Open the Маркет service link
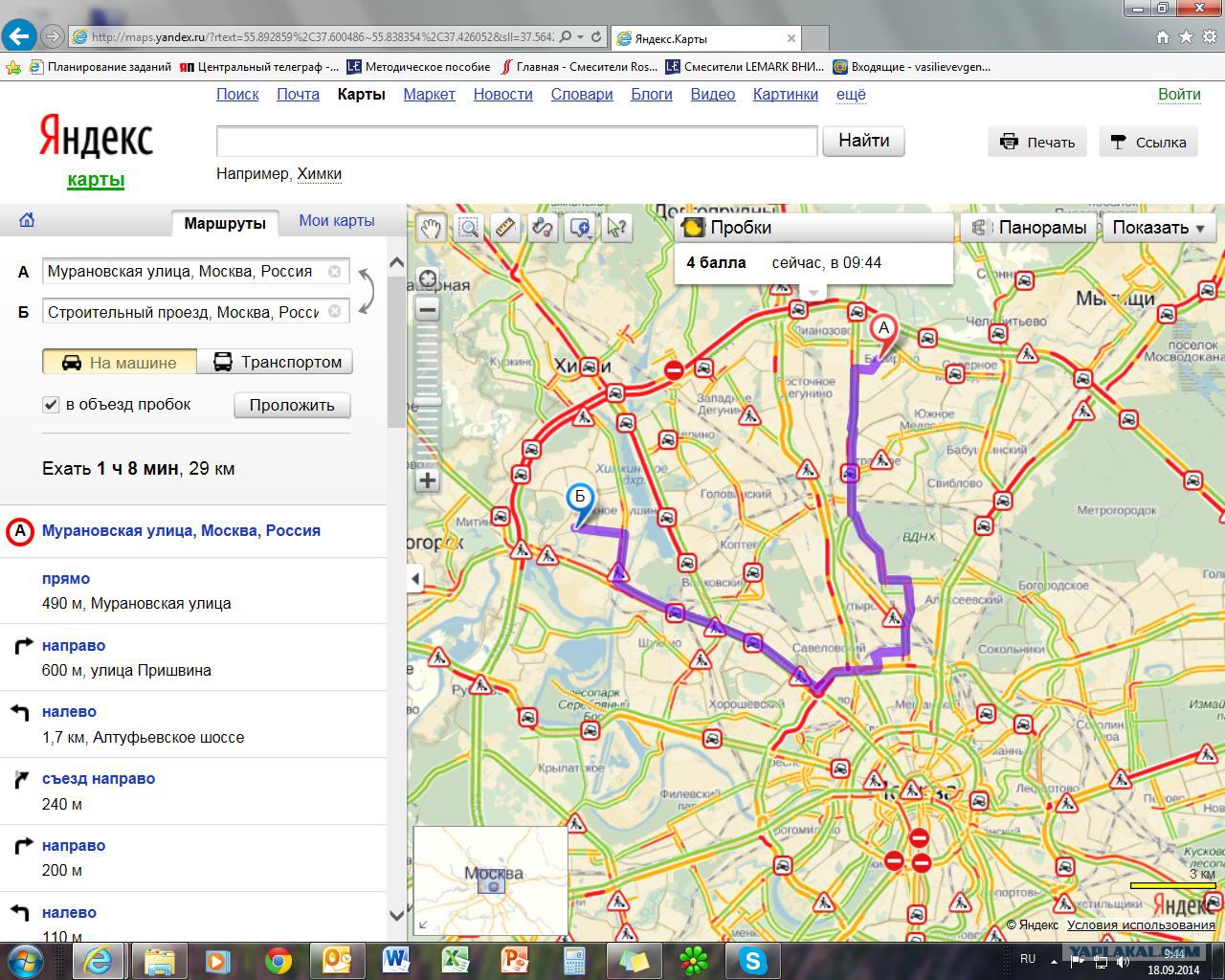 tap(430, 95)
